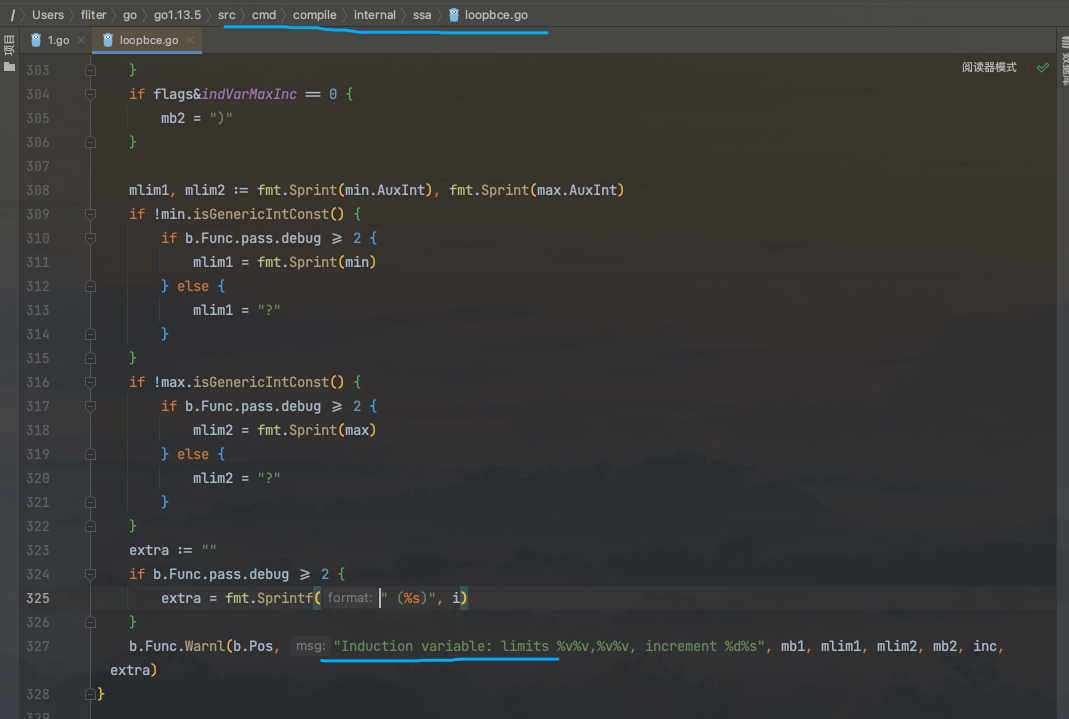Open the 1.go editor tab
Viewport: 1069px width, 719px height.
(57, 40)
